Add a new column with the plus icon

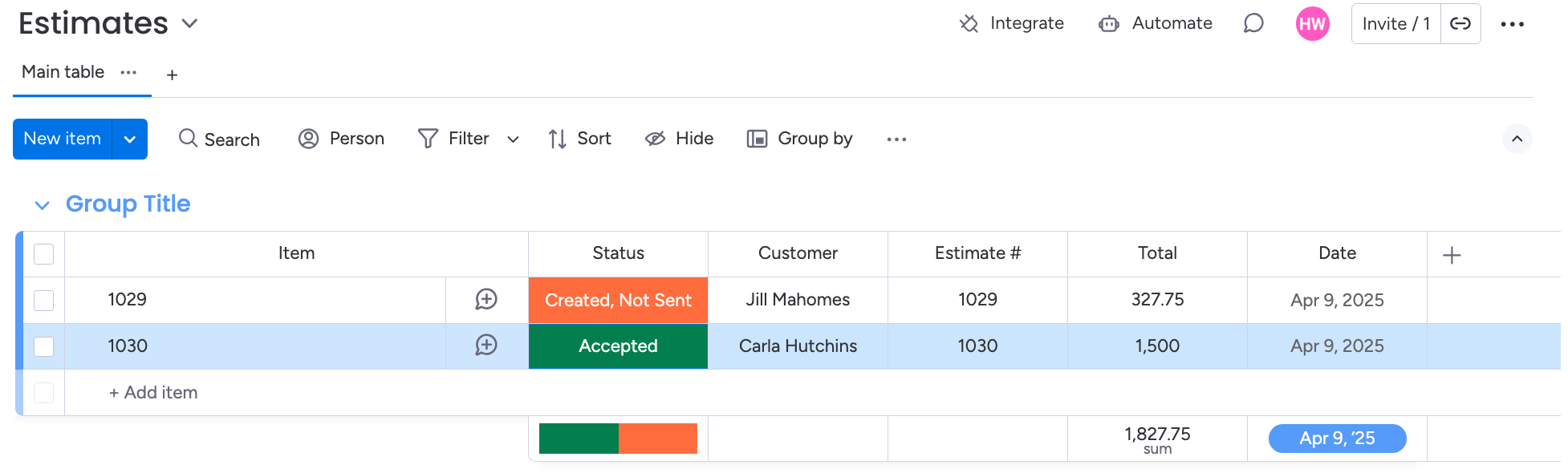tap(1452, 255)
